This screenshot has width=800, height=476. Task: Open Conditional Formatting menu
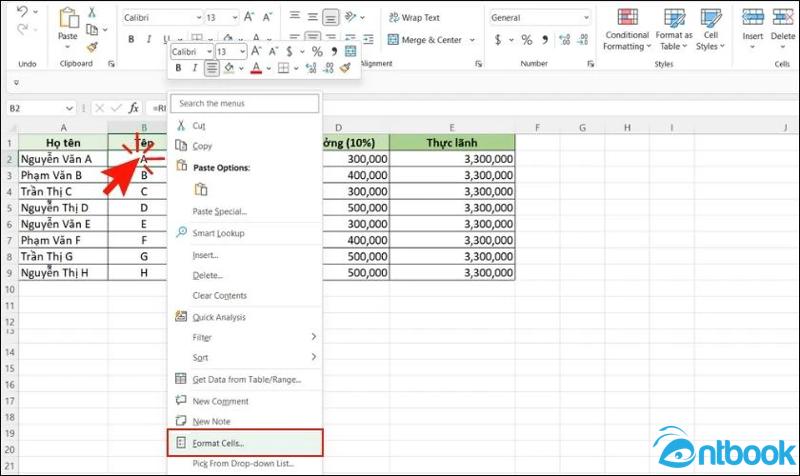(x=627, y=30)
